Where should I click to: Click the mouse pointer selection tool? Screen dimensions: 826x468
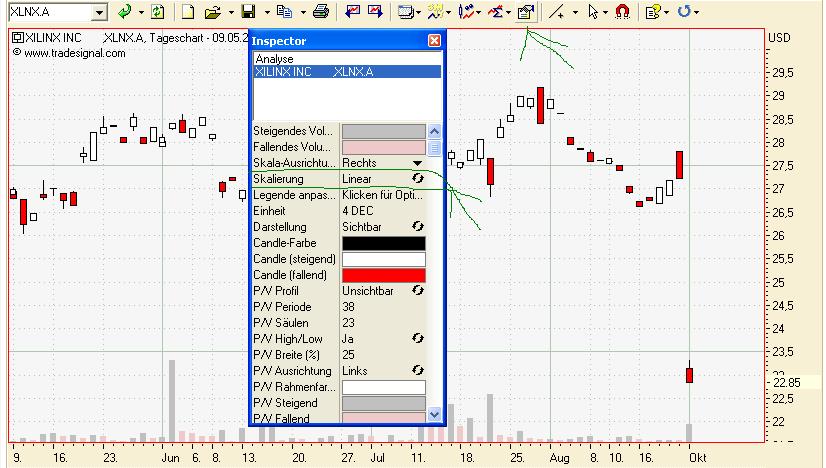pyautogui.click(x=593, y=12)
